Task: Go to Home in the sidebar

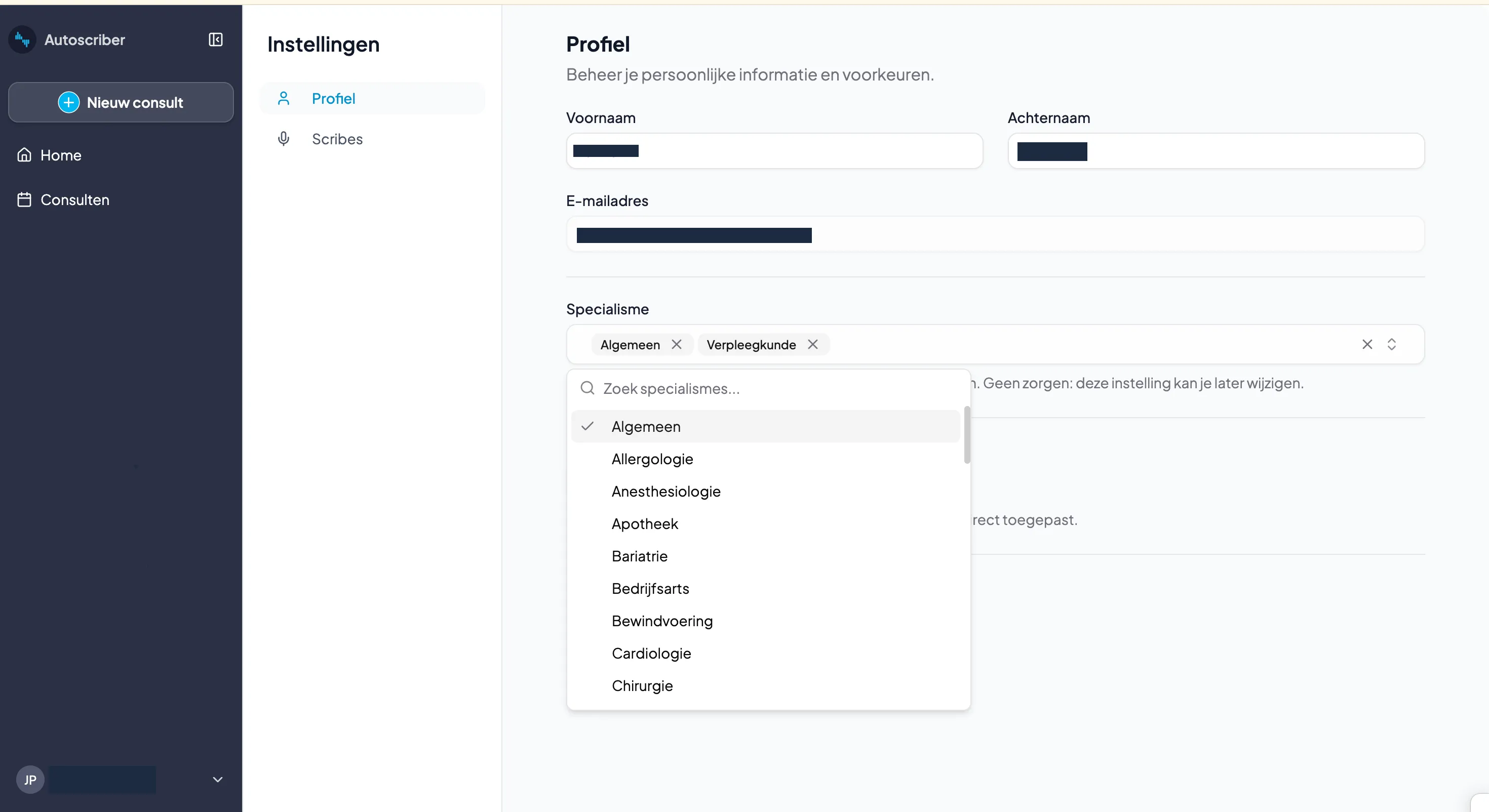Action: (x=121, y=155)
